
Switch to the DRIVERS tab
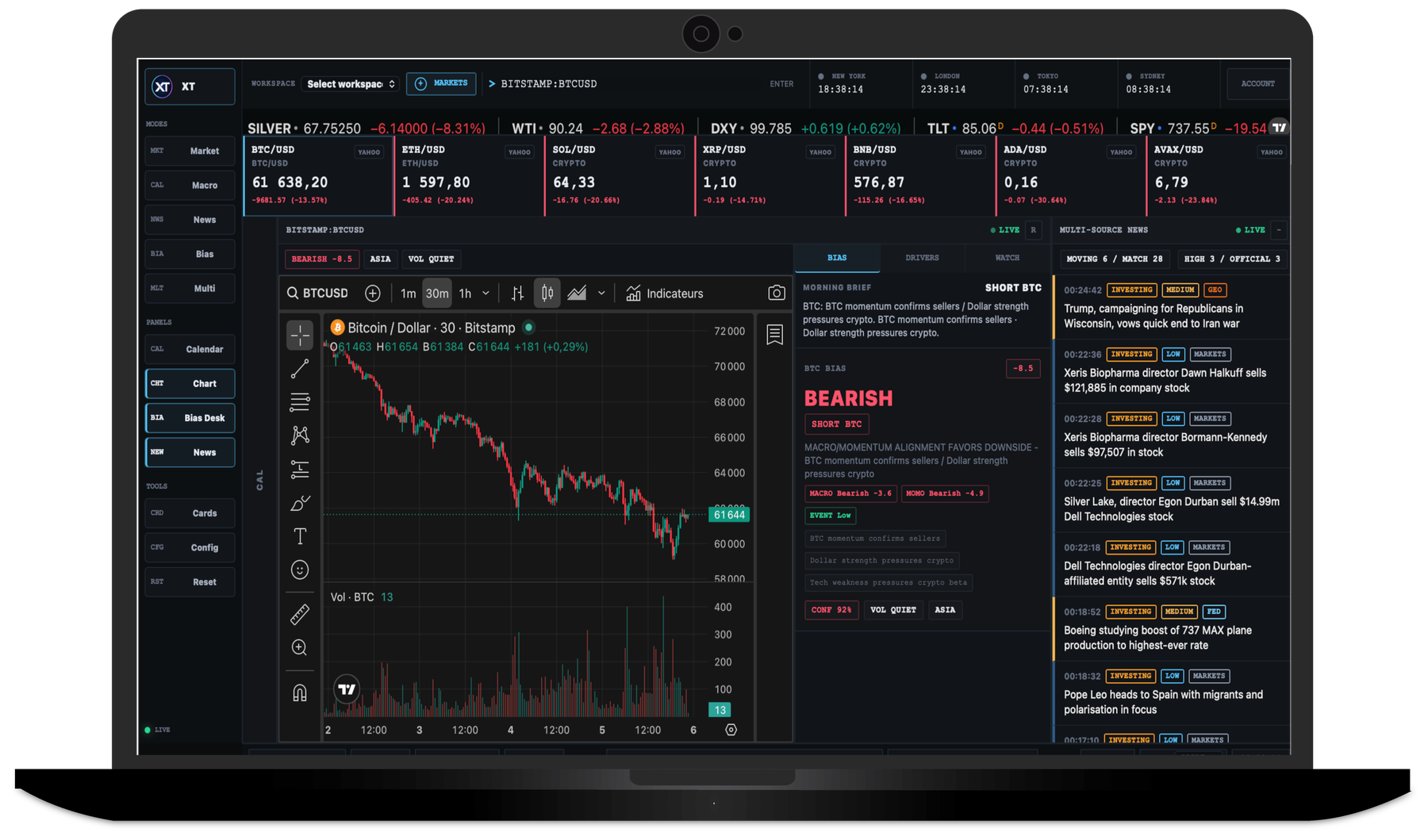point(922,258)
